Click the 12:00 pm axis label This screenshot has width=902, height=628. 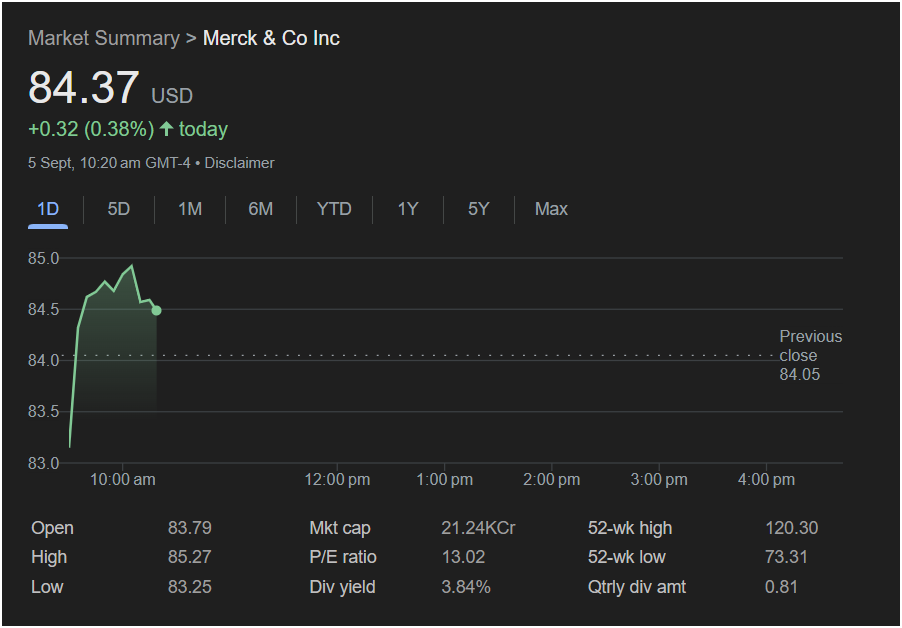[337, 480]
